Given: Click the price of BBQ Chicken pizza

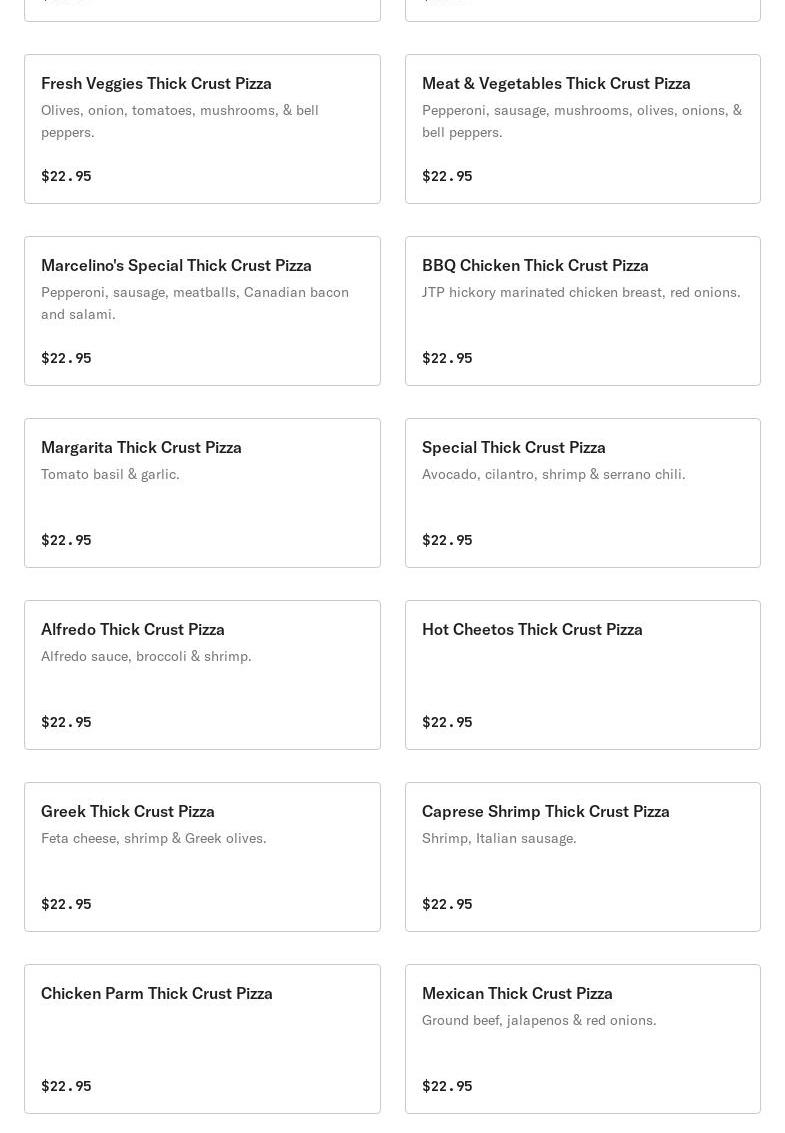Looking at the screenshot, I should pyautogui.click(x=447, y=358).
